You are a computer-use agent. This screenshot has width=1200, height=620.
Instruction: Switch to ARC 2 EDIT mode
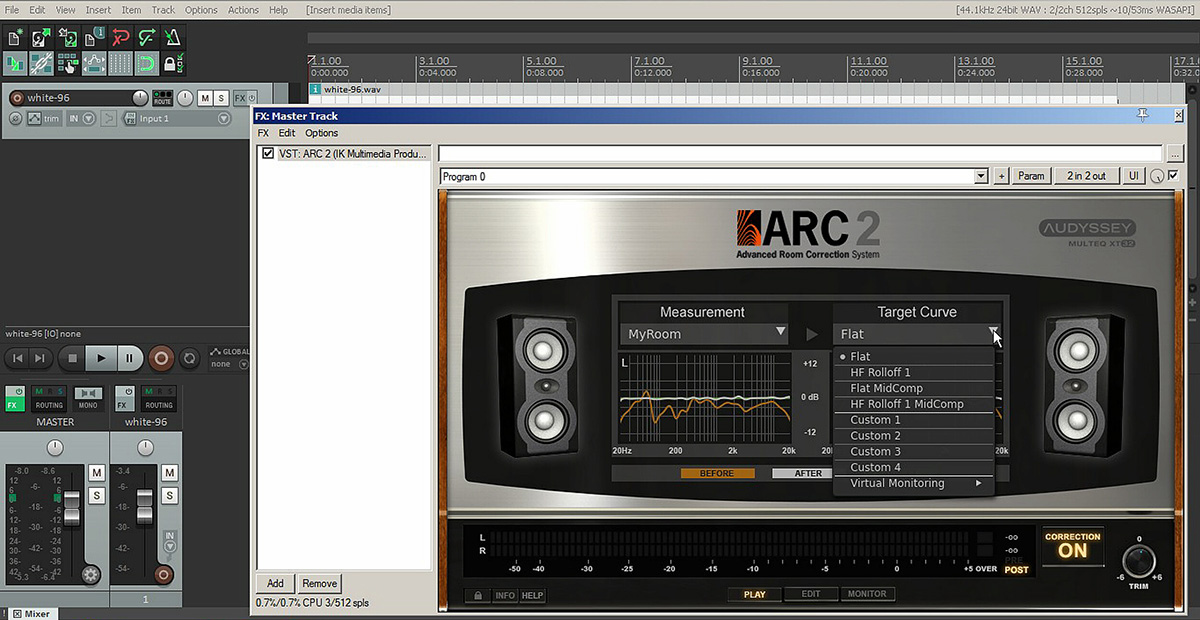(811, 594)
